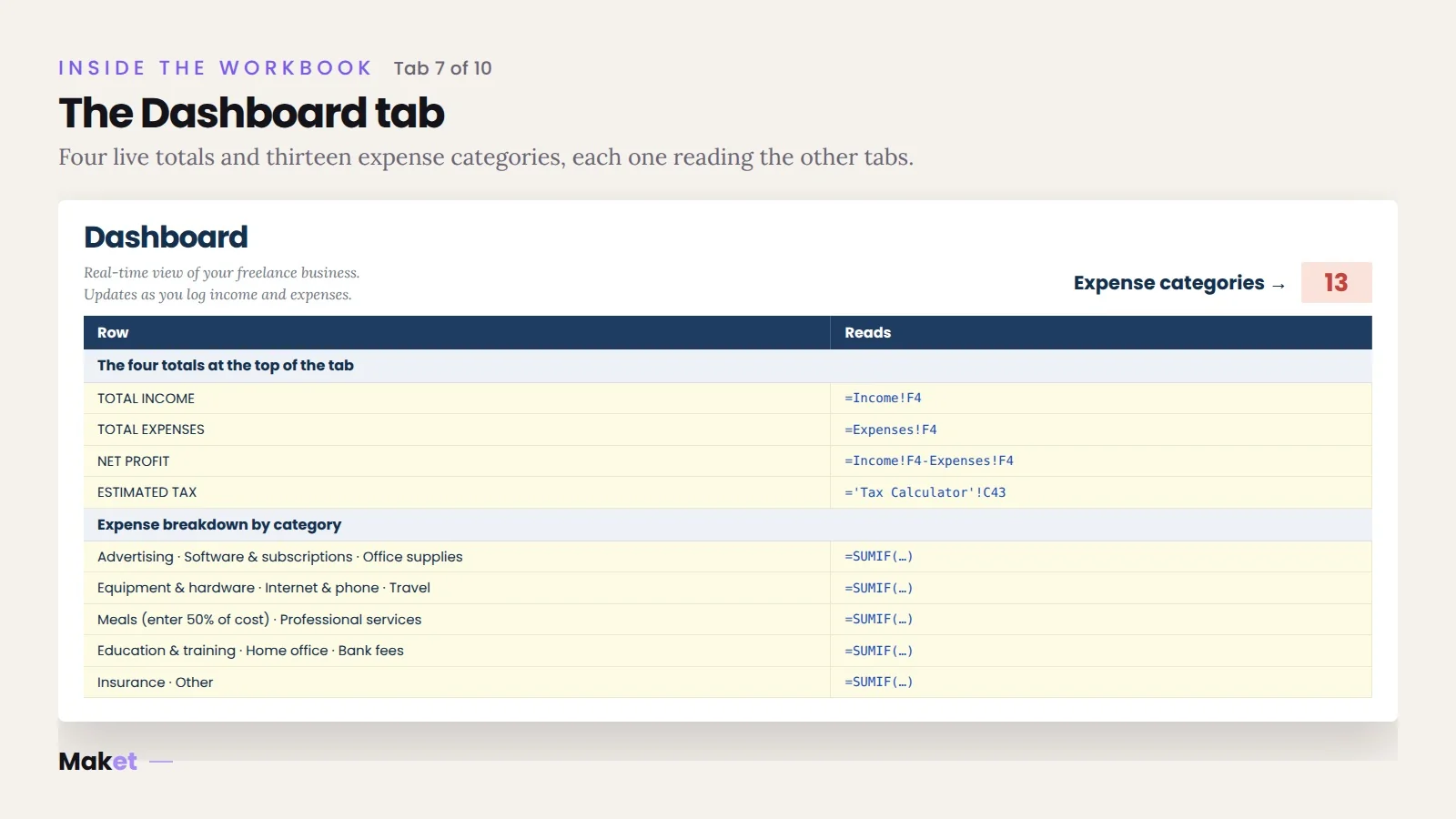Select 'Real-time view of your freelance business.' text
1456x819 pixels.
pos(221,273)
